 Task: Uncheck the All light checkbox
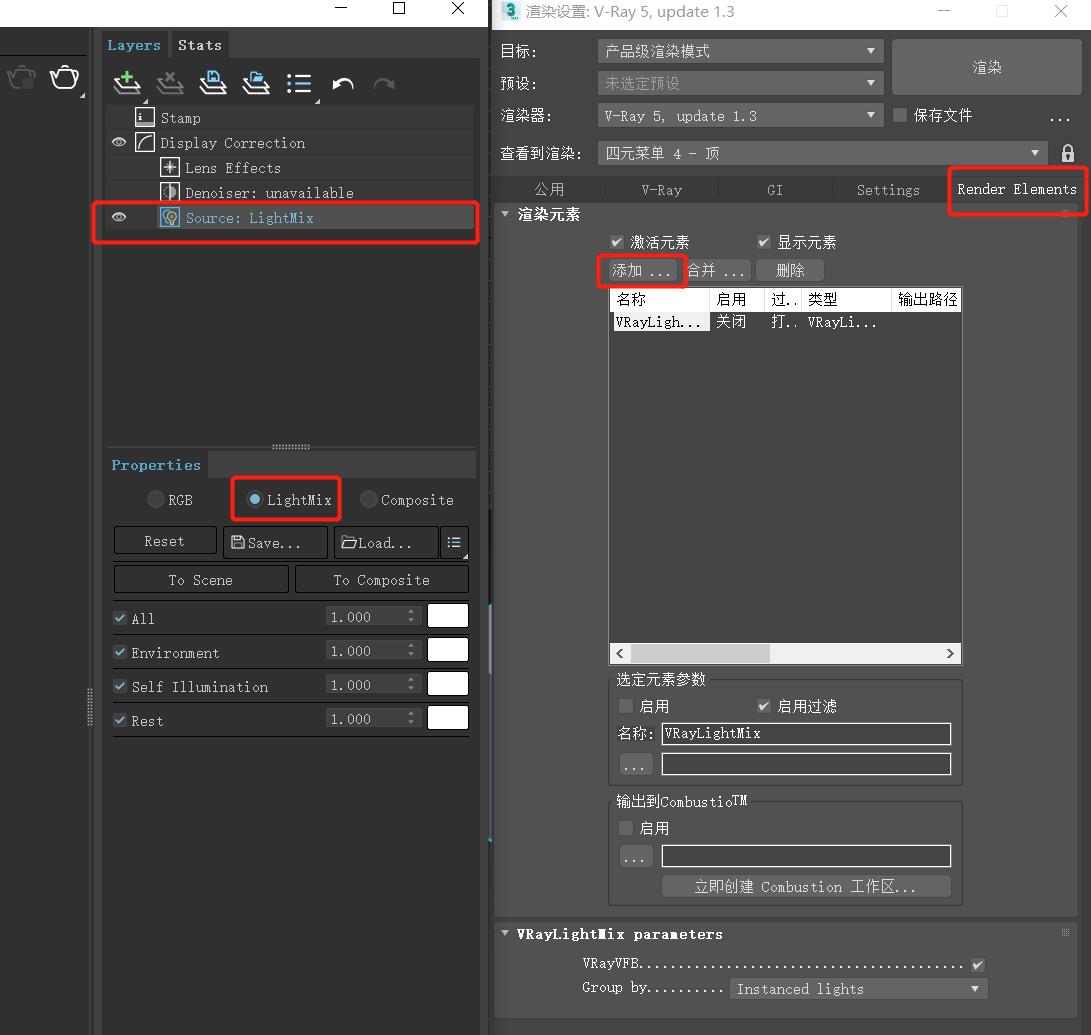(x=120, y=618)
